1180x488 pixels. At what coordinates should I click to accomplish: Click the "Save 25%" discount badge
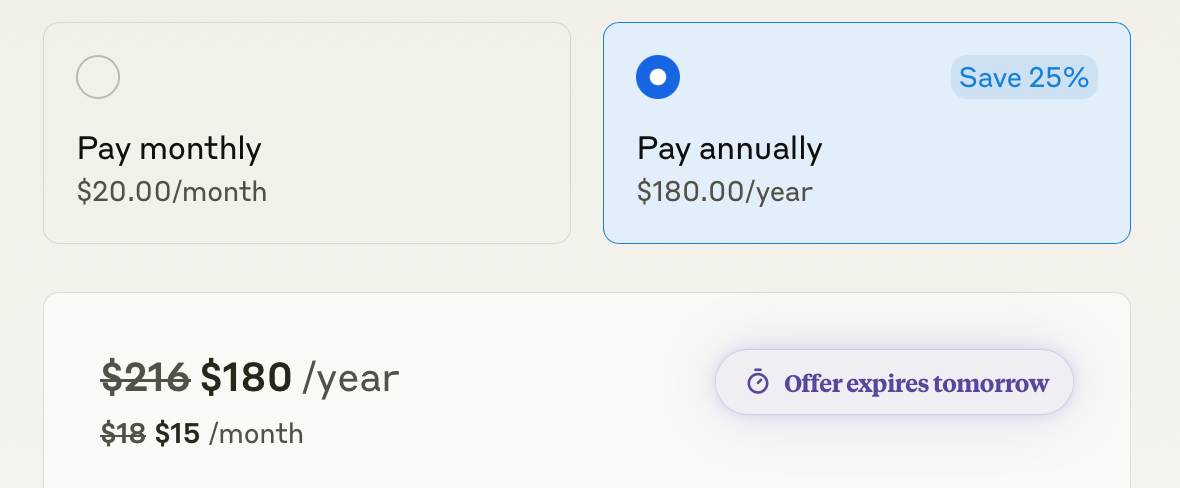click(x=1023, y=78)
